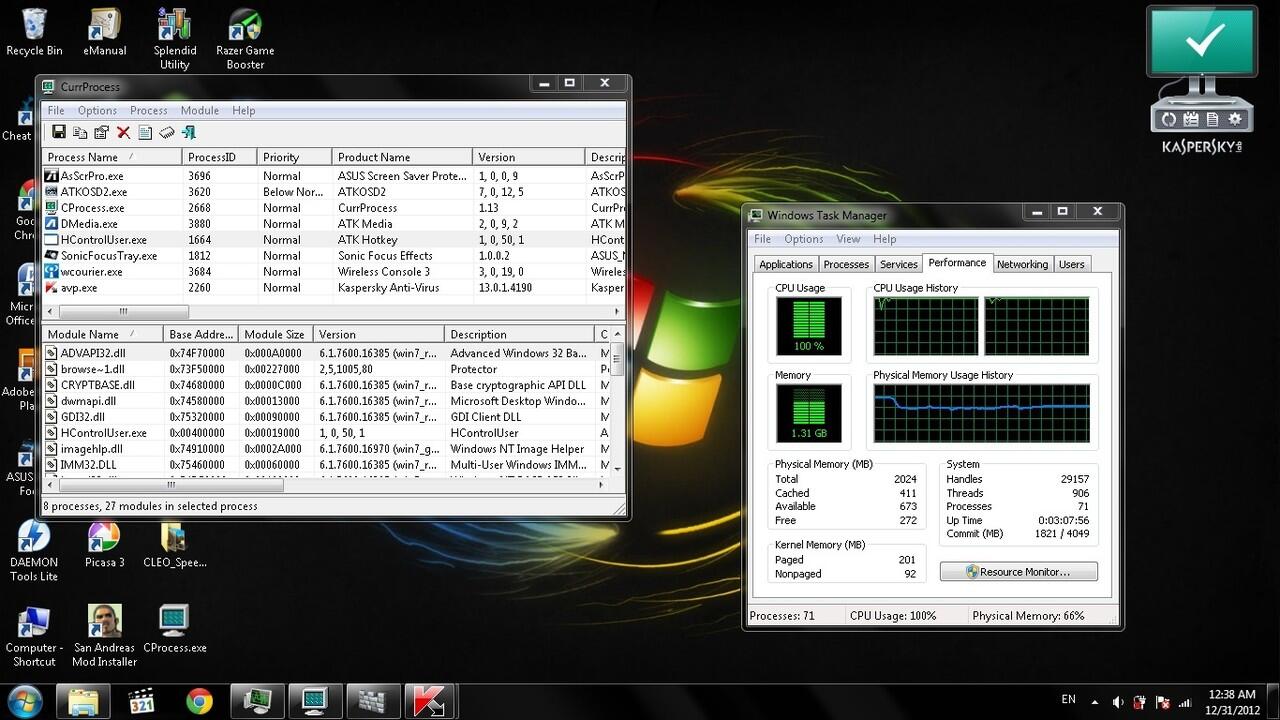The width and height of the screenshot is (1280, 720).
Task: Open the San Andreas Mod Installer icon
Action: pos(105,636)
